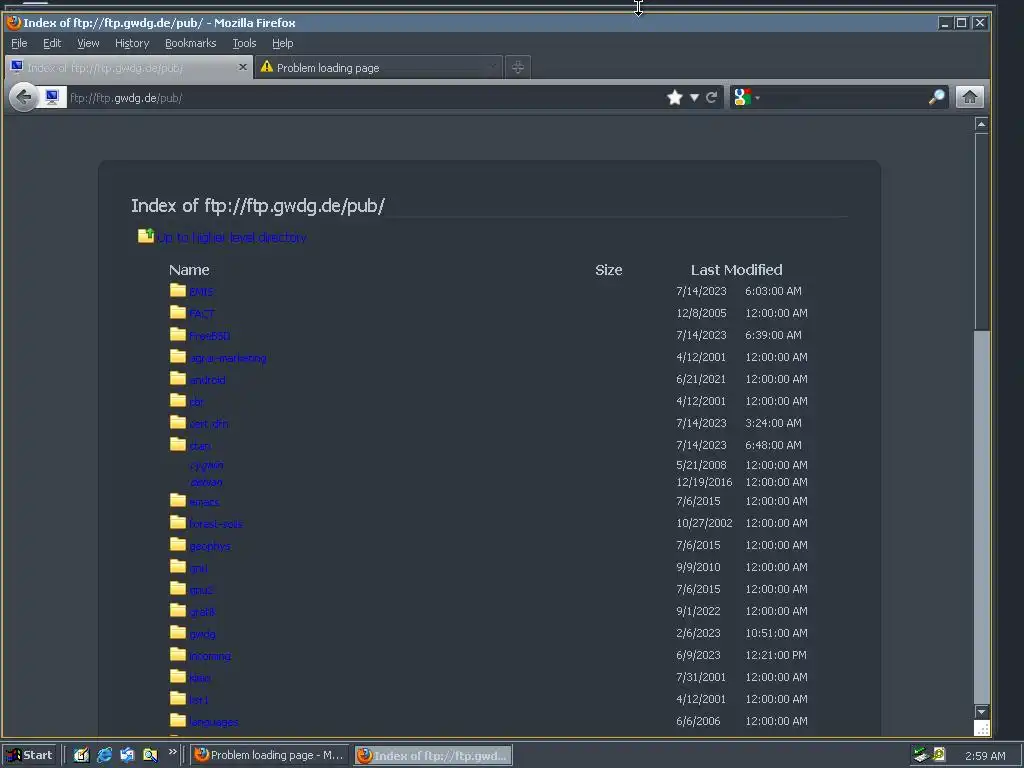Open the incoming directory link

pyautogui.click(x=210, y=656)
